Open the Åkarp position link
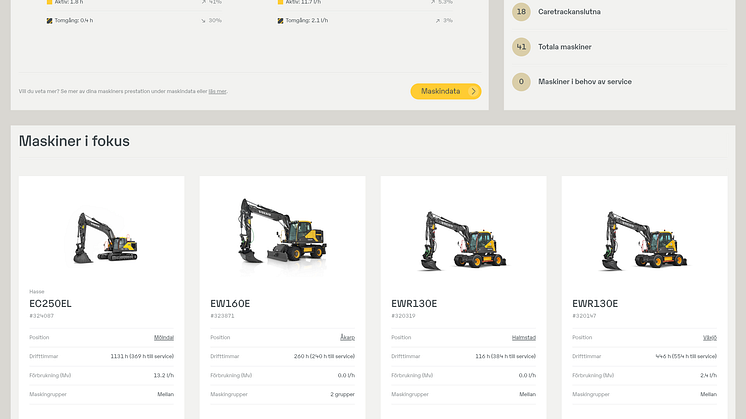Screen dimensions: 746x419 (347, 338)
